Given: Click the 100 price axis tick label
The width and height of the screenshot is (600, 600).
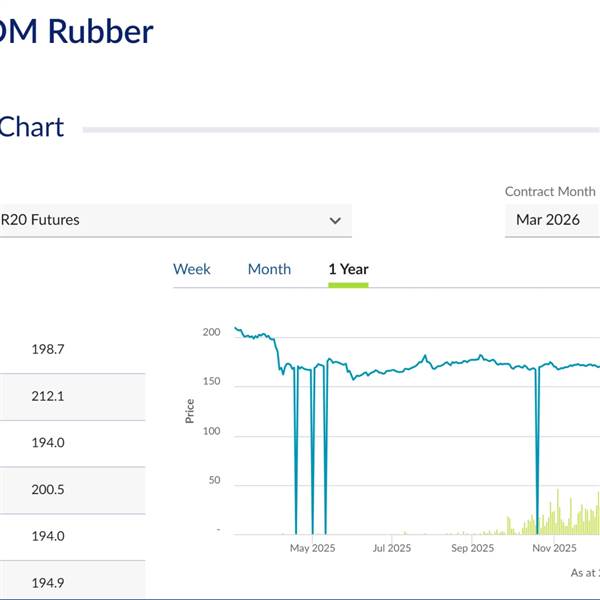Looking at the screenshot, I should pos(212,431).
